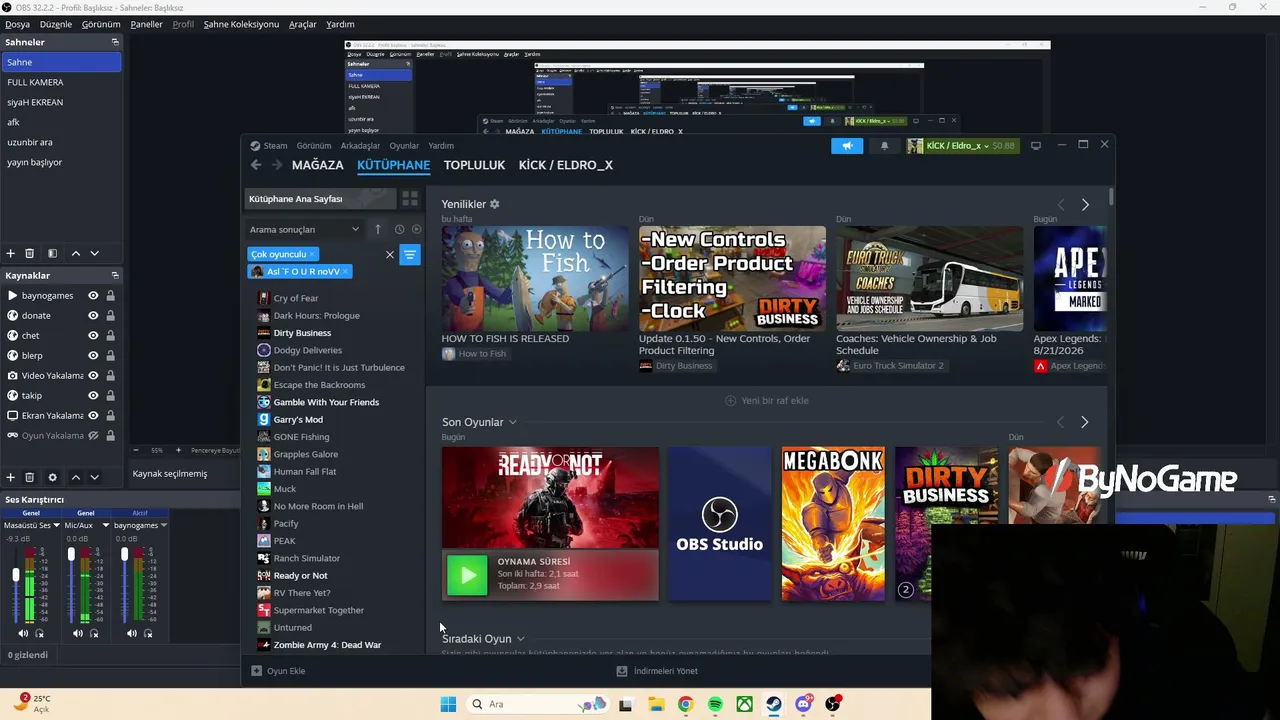Open OBS Araçlar menu
The width and height of the screenshot is (1280, 720).
[302, 24]
